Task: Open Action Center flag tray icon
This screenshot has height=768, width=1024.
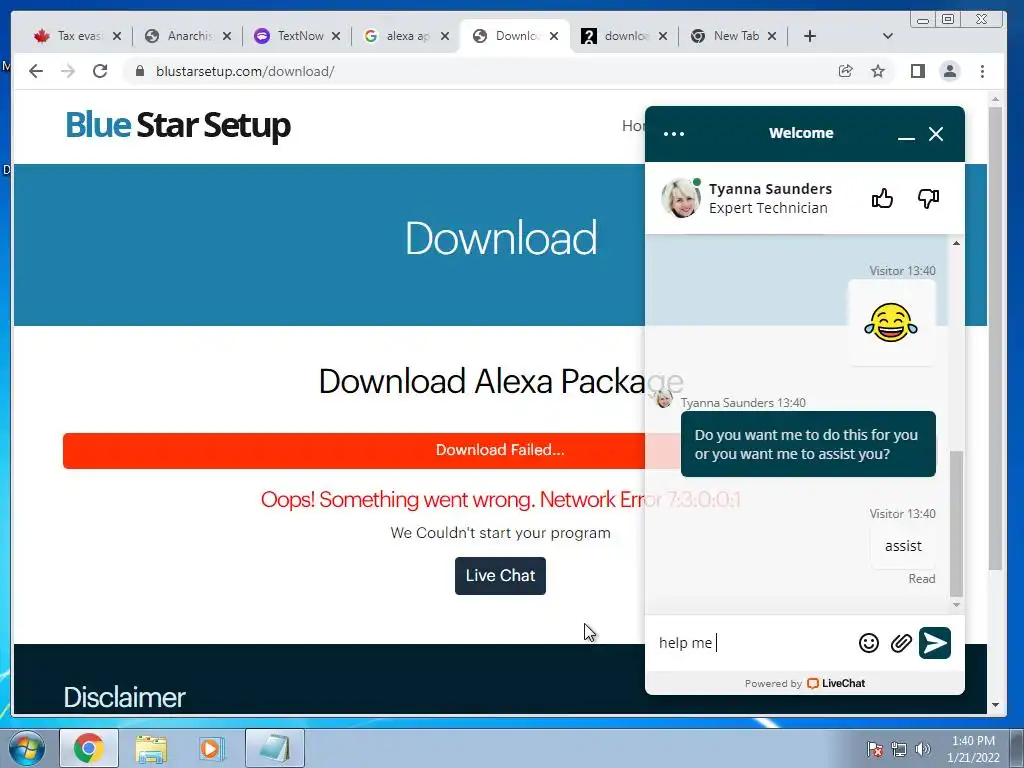Action: pos(875,749)
